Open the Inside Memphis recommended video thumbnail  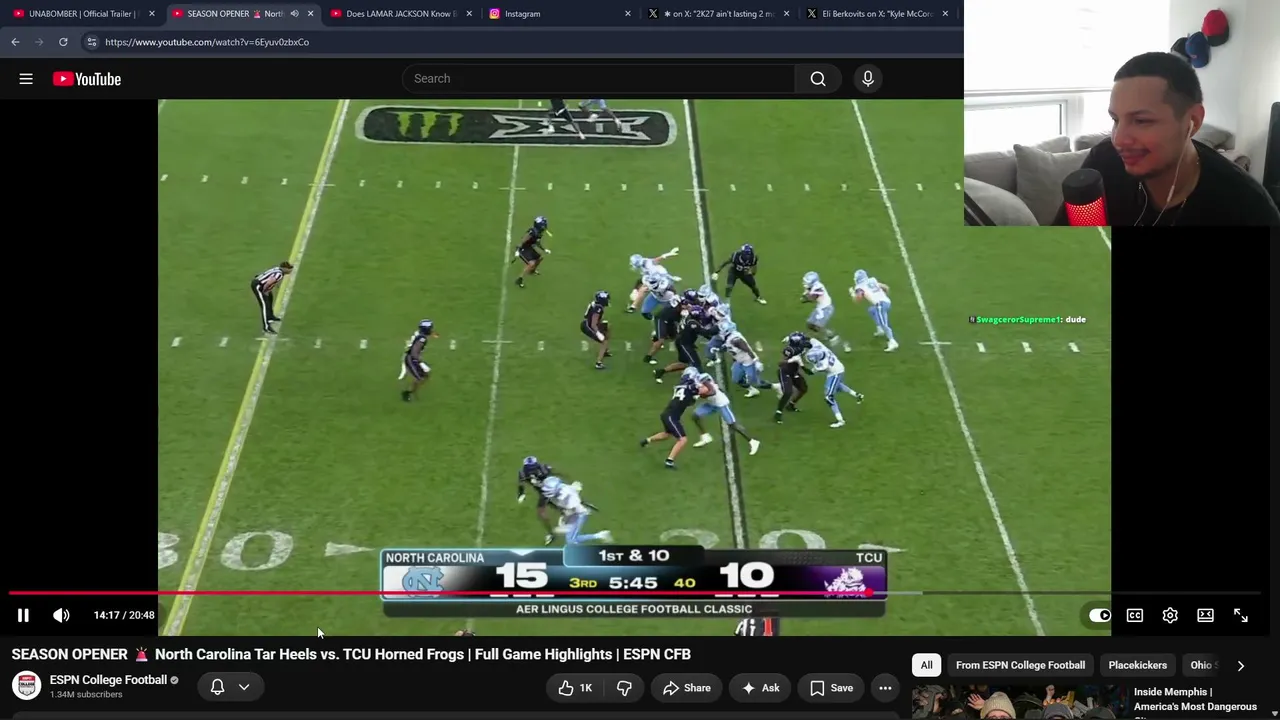[1018, 702]
